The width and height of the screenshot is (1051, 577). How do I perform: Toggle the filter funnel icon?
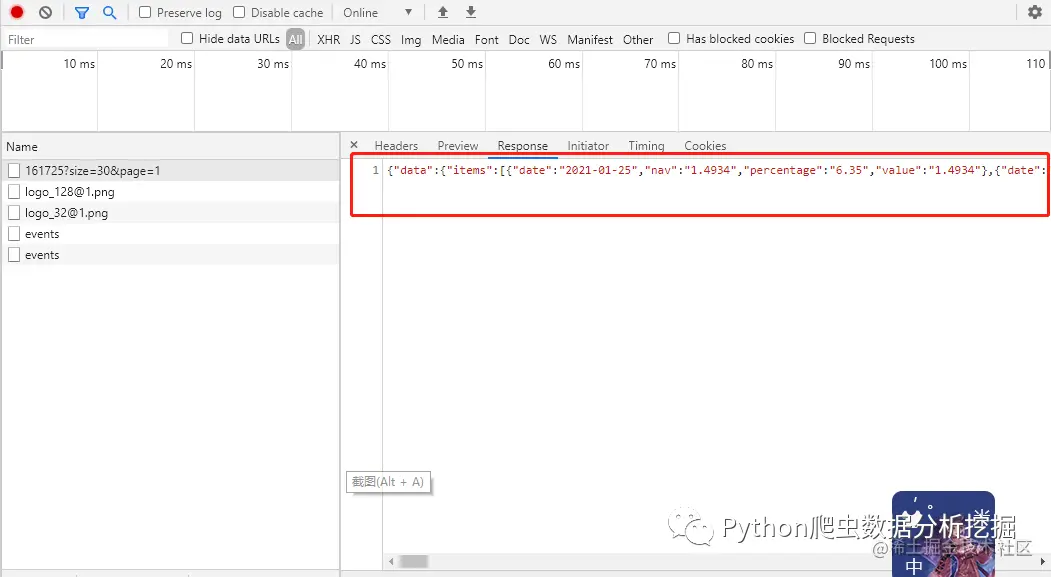[82, 12]
